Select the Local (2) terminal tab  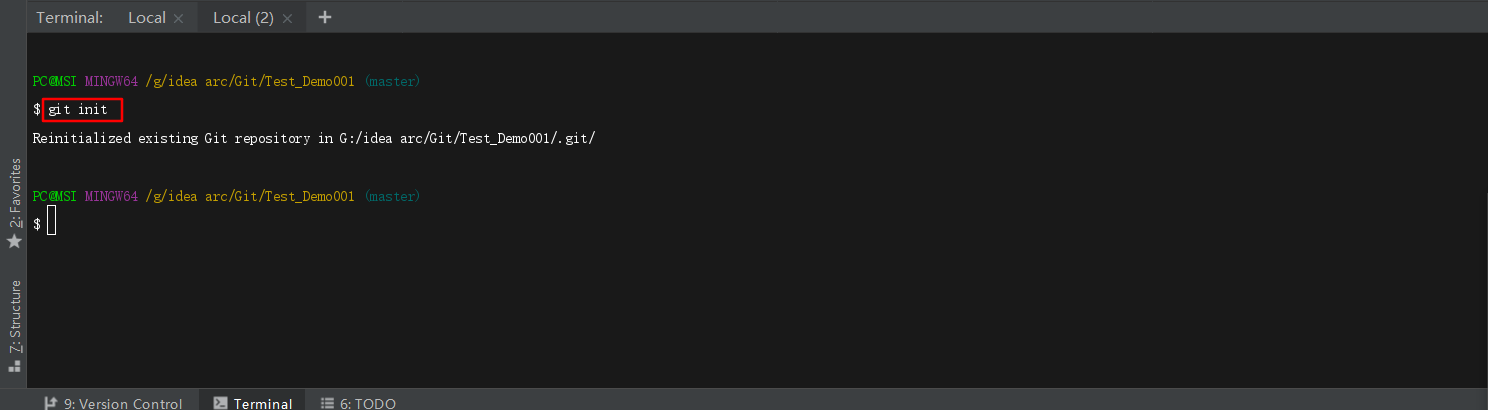pyautogui.click(x=243, y=17)
